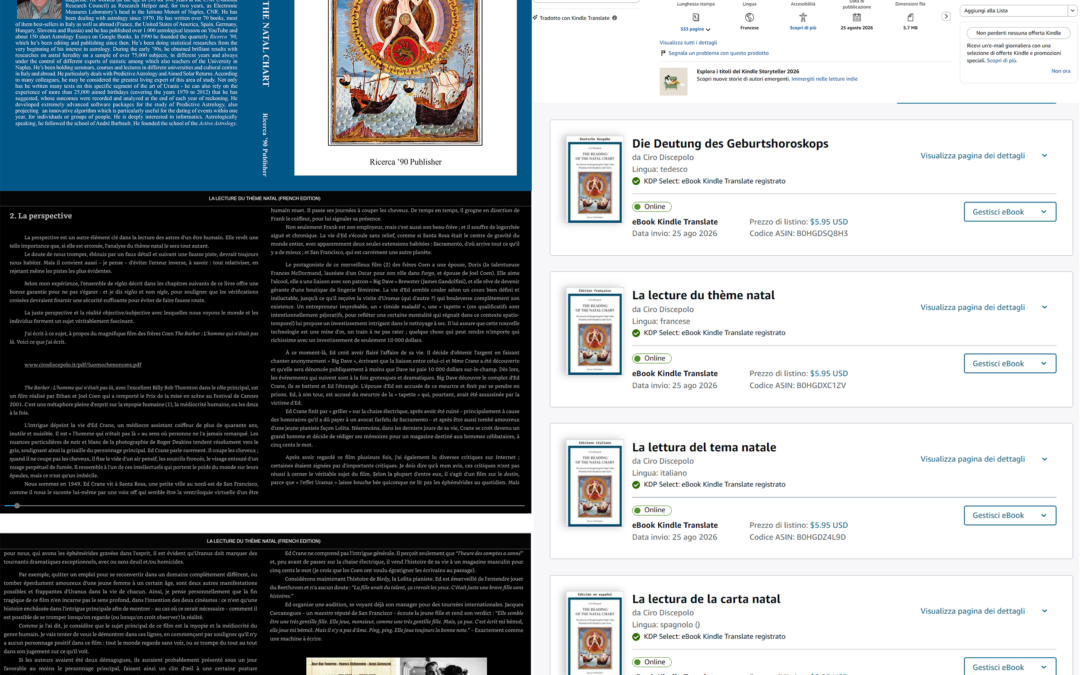Click the accessibility figure icon
The height and width of the screenshot is (675, 1080).
(x=802, y=17)
